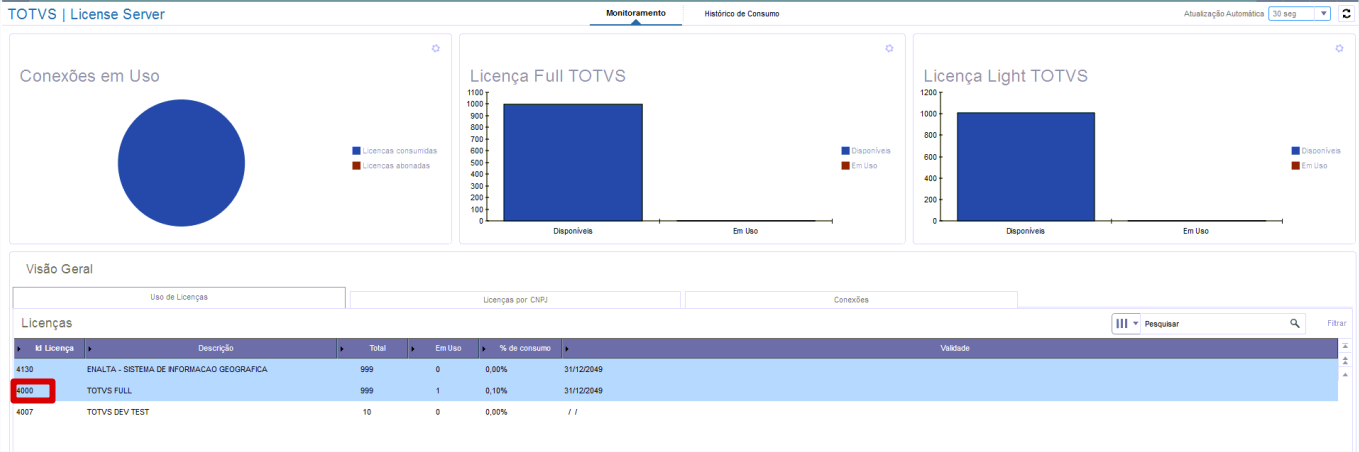Jump to first row with the top arrow icon
The image size is (1359, 452).
(x=1345, y=345)
